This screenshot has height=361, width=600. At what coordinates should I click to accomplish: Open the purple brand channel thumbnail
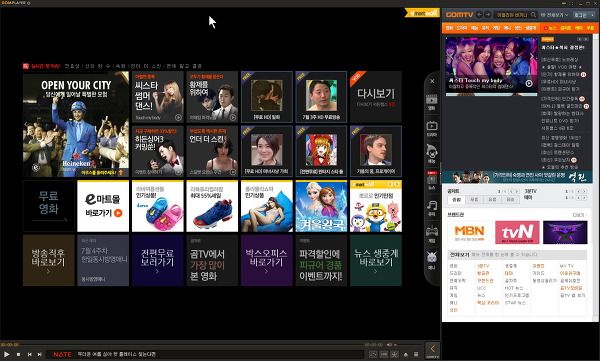pos(565,232)
